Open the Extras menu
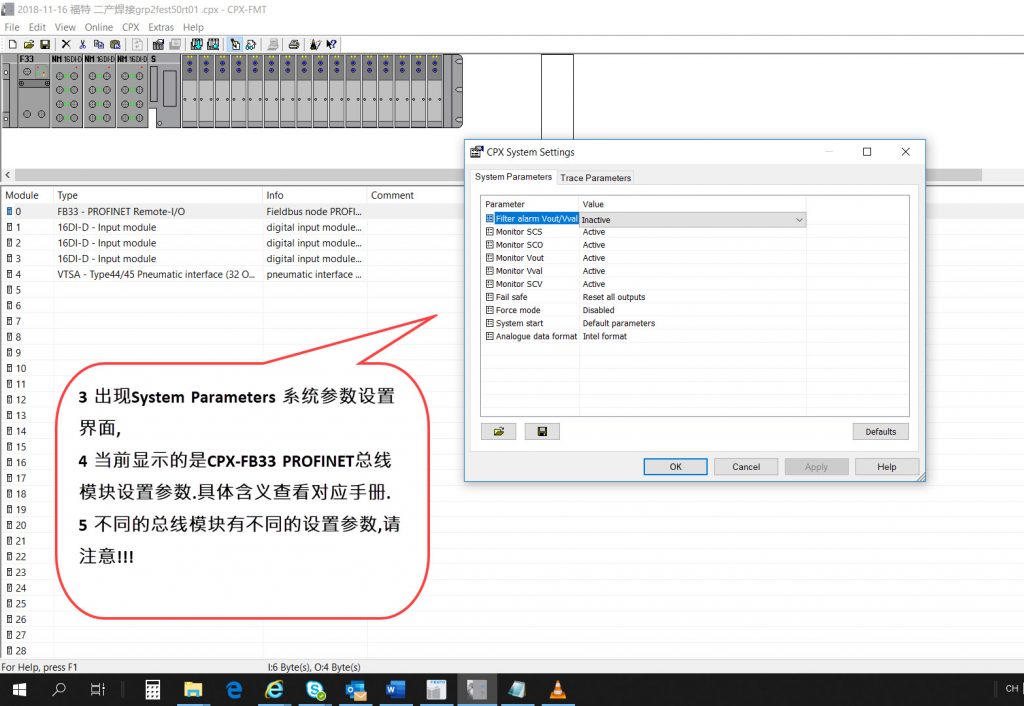 click(x=161, y=27)
